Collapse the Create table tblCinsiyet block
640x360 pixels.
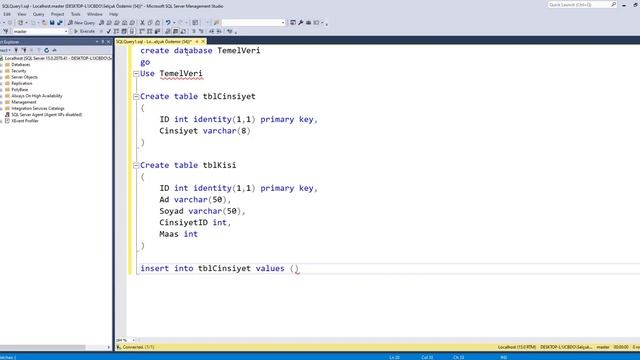[136, 97]
